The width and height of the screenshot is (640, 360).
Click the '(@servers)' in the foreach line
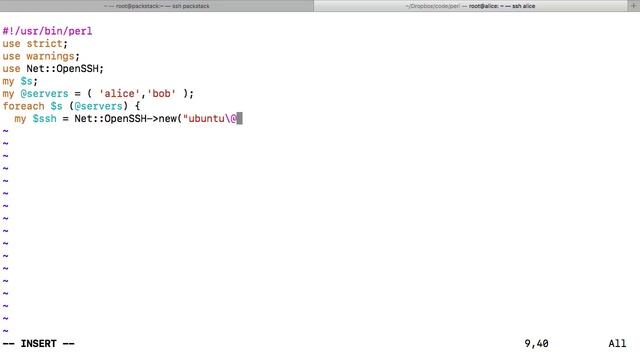click(x=98, y=106)
